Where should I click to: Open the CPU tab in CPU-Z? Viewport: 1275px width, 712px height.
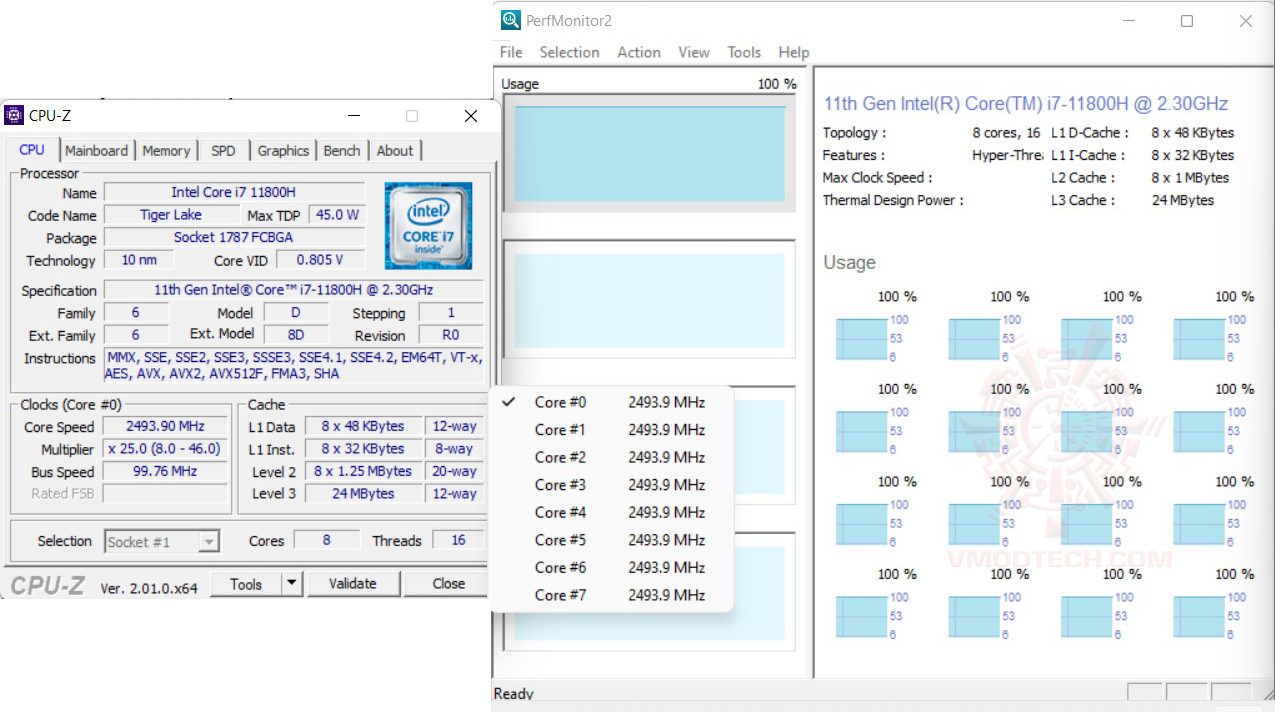[32, 150]
